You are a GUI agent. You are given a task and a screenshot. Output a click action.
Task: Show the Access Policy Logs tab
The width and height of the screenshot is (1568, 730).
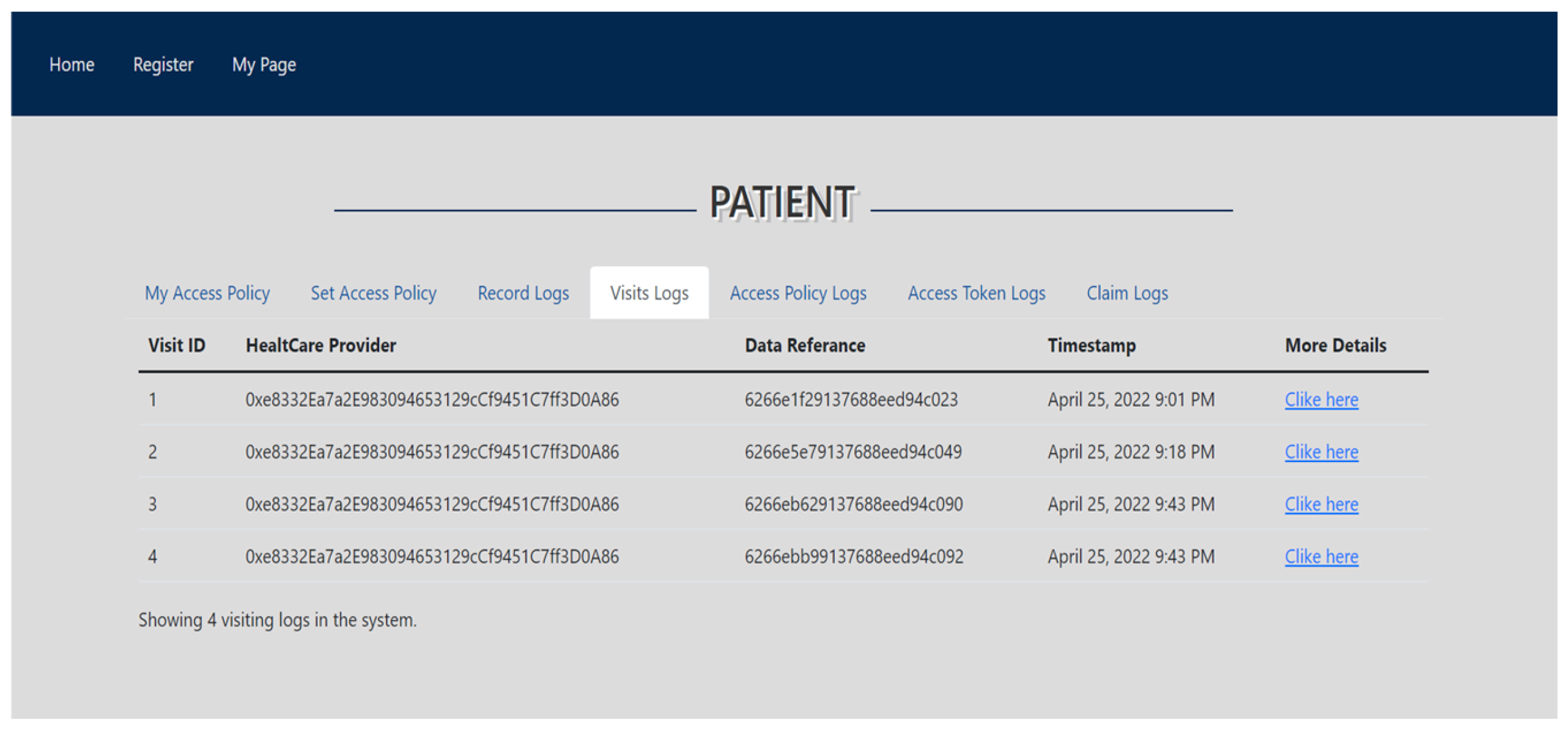coord(797,293)
